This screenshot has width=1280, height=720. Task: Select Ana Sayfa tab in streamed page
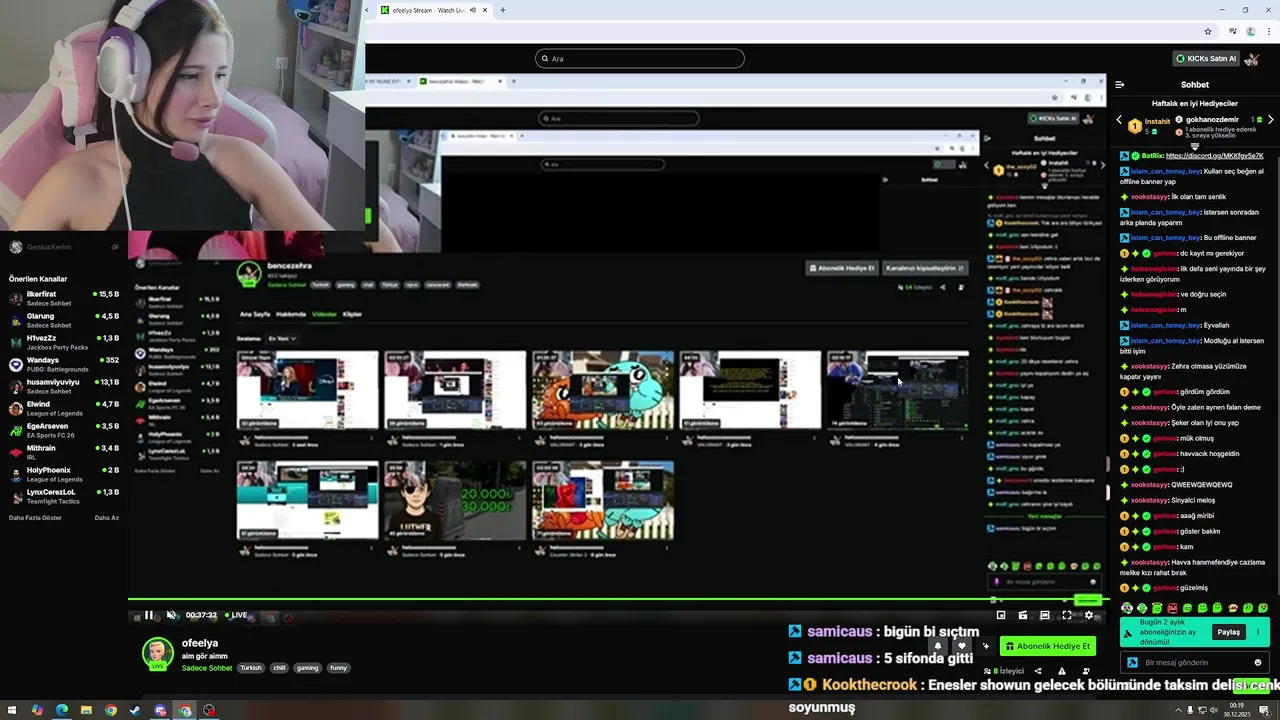(x=255, y=314)
